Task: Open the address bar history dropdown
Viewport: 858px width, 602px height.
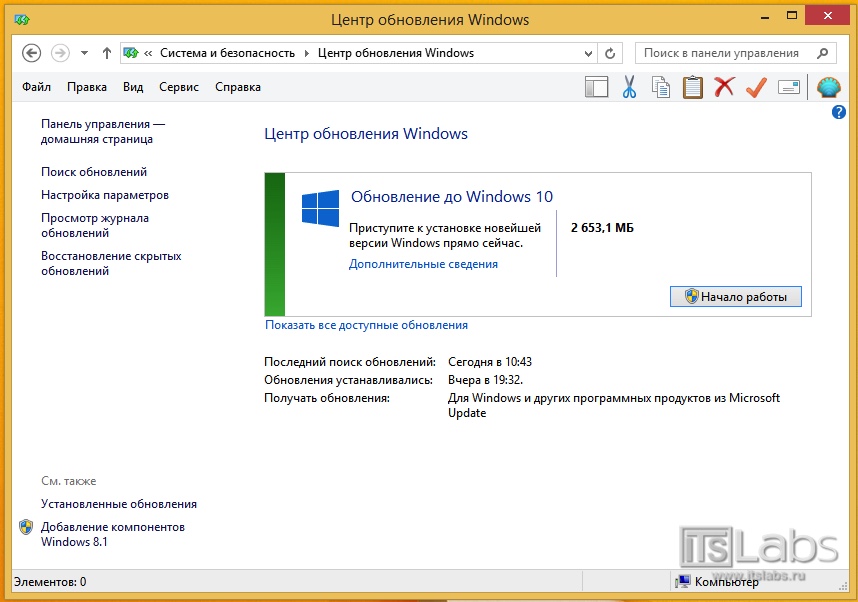Action: [588, 54]
